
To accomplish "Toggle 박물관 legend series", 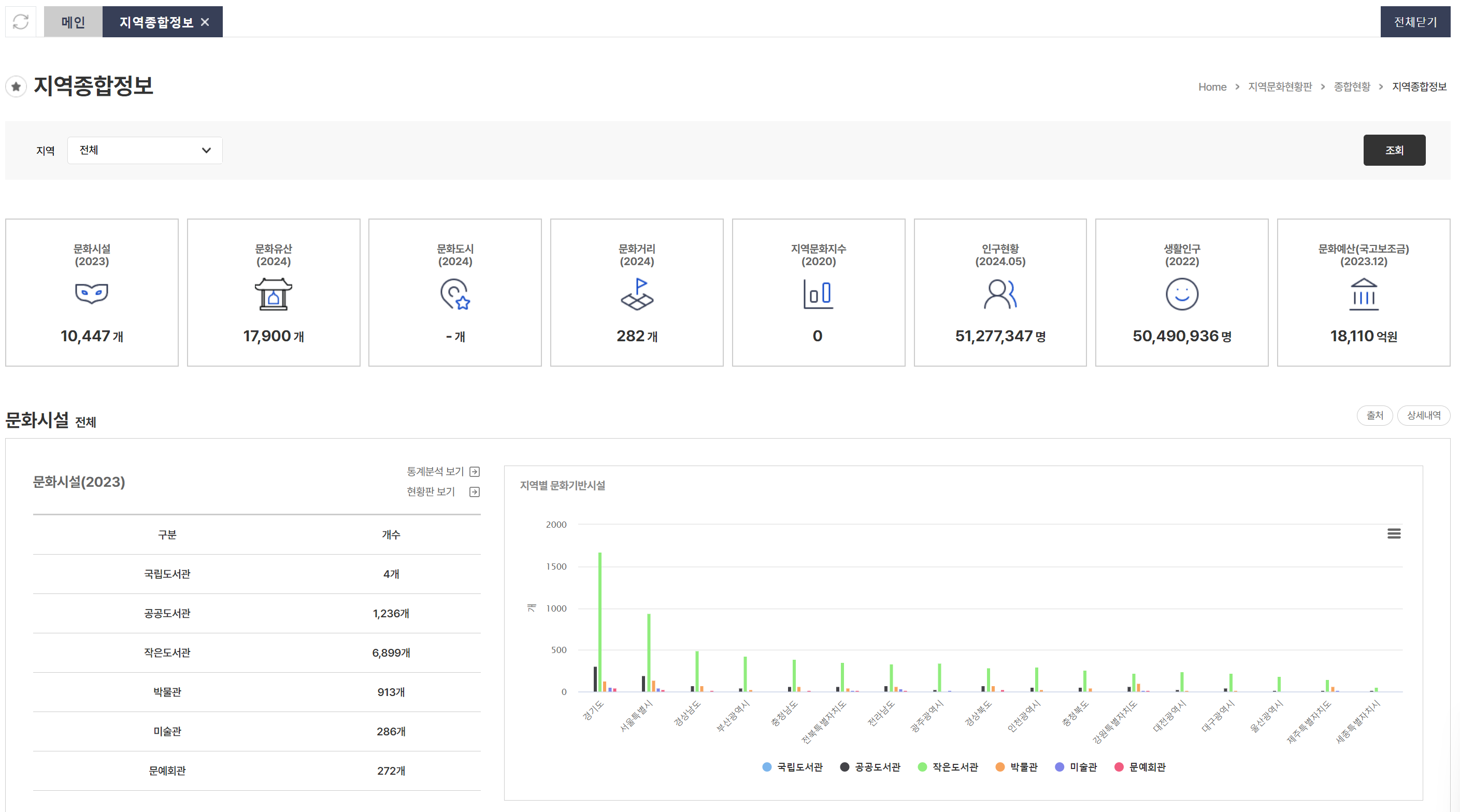I will click(x=1016, y=766).
